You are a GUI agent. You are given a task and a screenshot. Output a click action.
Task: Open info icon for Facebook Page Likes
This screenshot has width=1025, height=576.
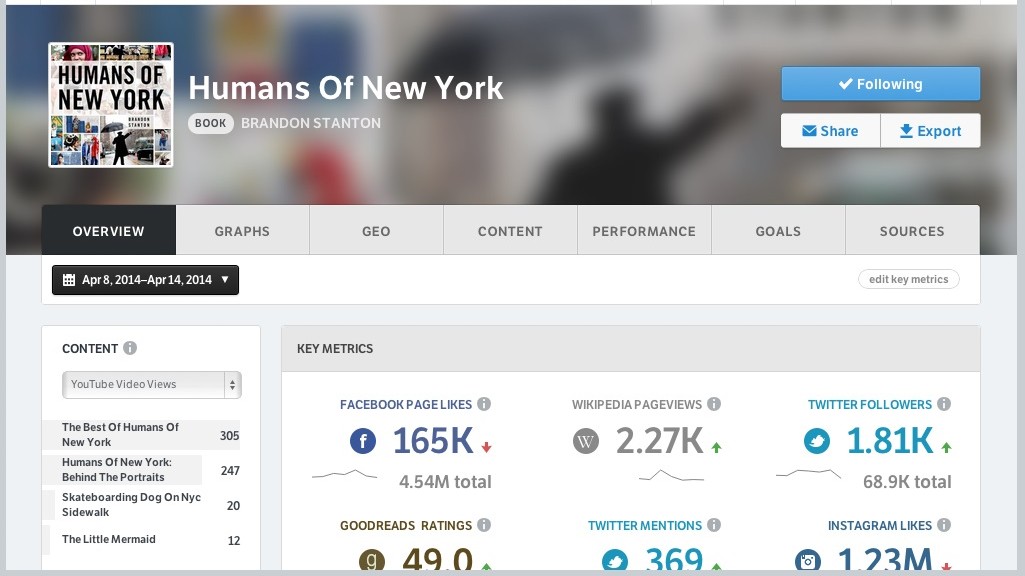[484, 404]
